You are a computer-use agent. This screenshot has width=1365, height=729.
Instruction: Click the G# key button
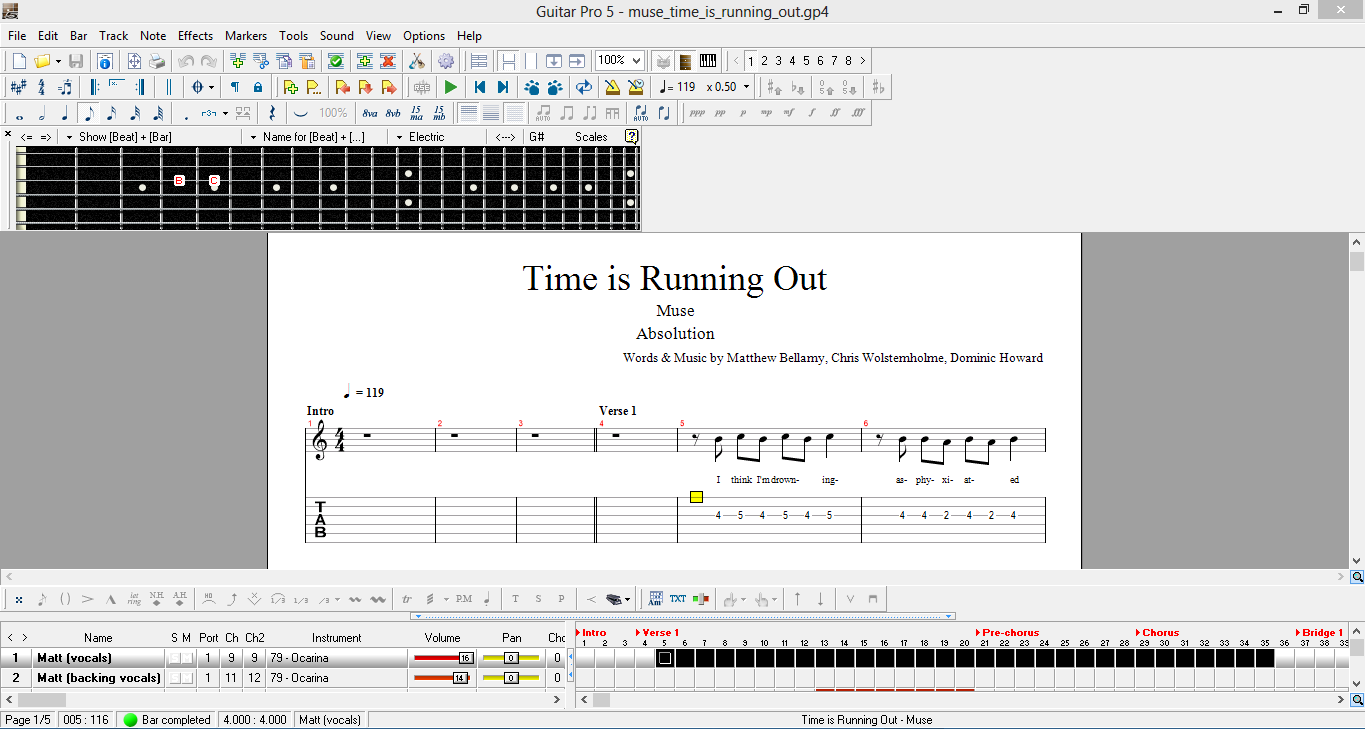[x=537, y=136]
